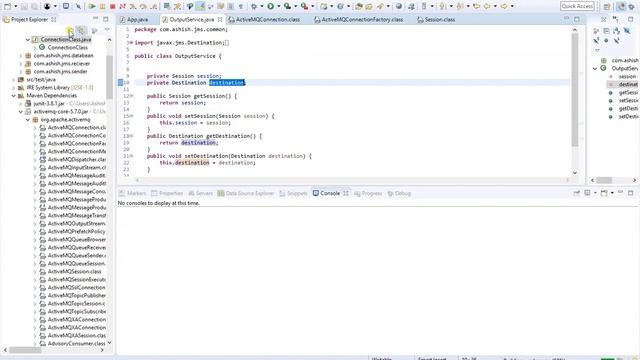Click Collapse All in Project Explorer
Viewport: 640px width, 360px height.
pyautogui.click(x=70, y=30)
